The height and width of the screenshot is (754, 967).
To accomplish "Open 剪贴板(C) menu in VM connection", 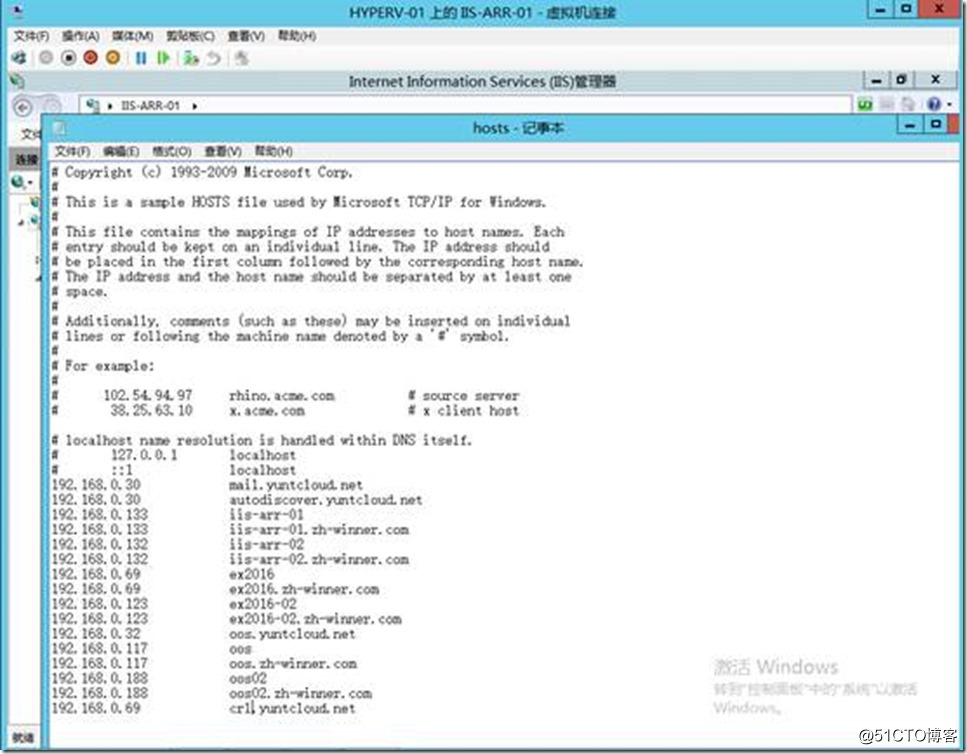I will click(191, 36).
